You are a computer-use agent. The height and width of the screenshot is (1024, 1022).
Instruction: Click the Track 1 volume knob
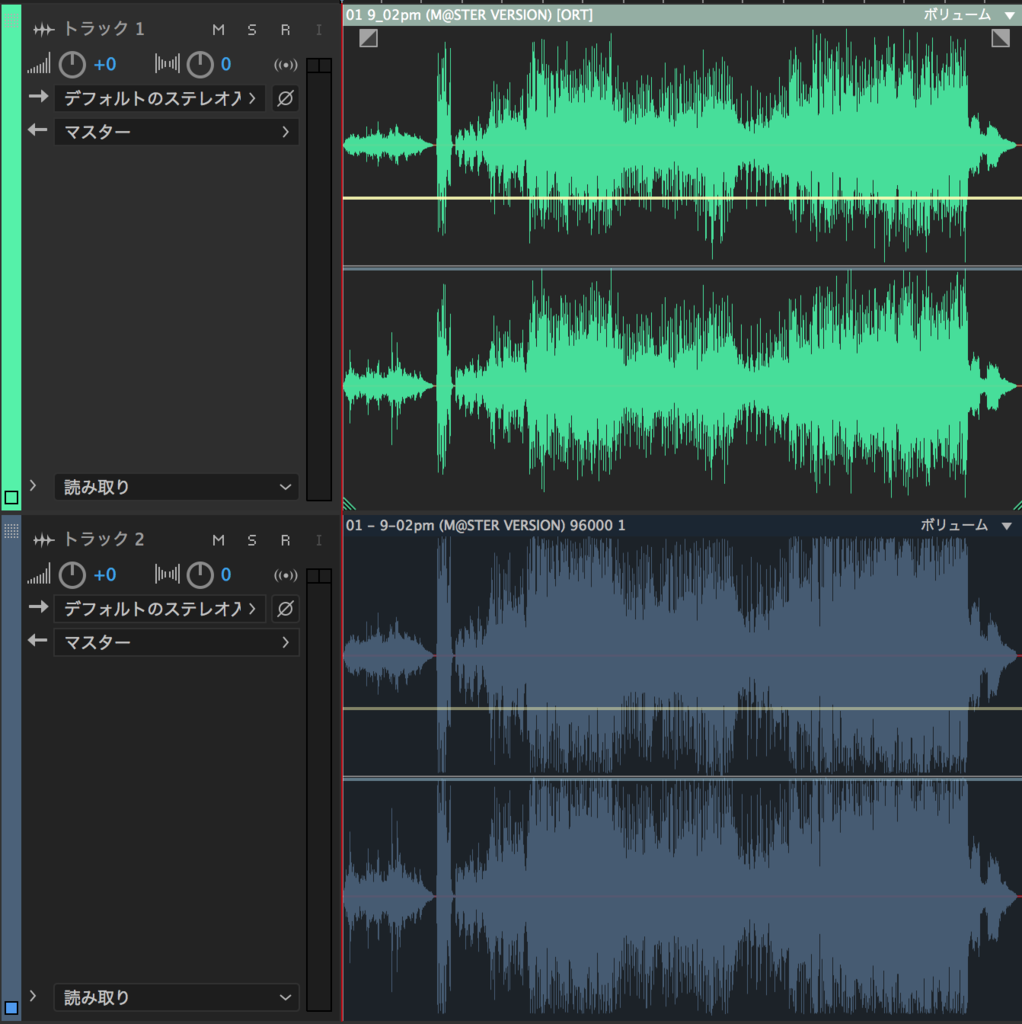point(72,64)
